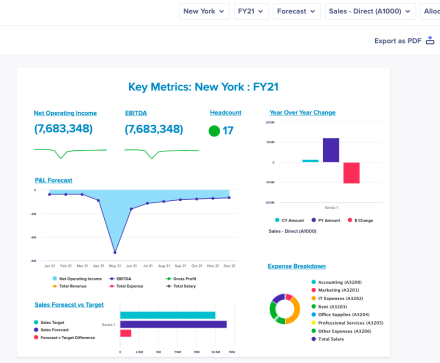Click the purple PY Amount bar

331,150
